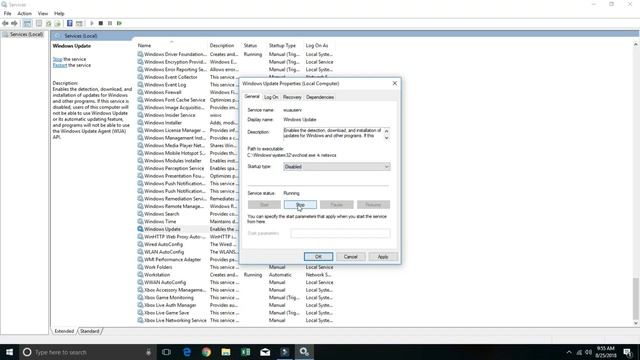Select Services (Local) in the console tree
The image size is (640, 360).
(x=27, y=35)
